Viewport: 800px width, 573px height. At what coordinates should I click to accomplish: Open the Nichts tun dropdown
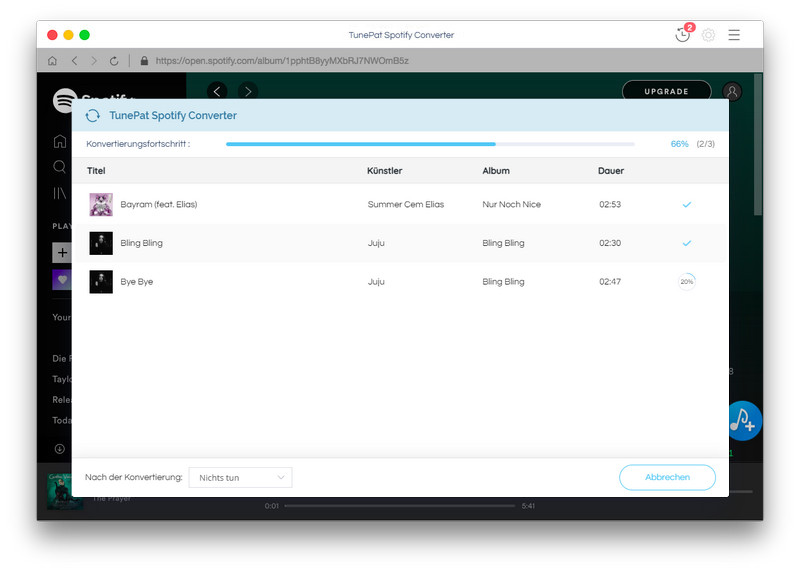click(240, 478)
